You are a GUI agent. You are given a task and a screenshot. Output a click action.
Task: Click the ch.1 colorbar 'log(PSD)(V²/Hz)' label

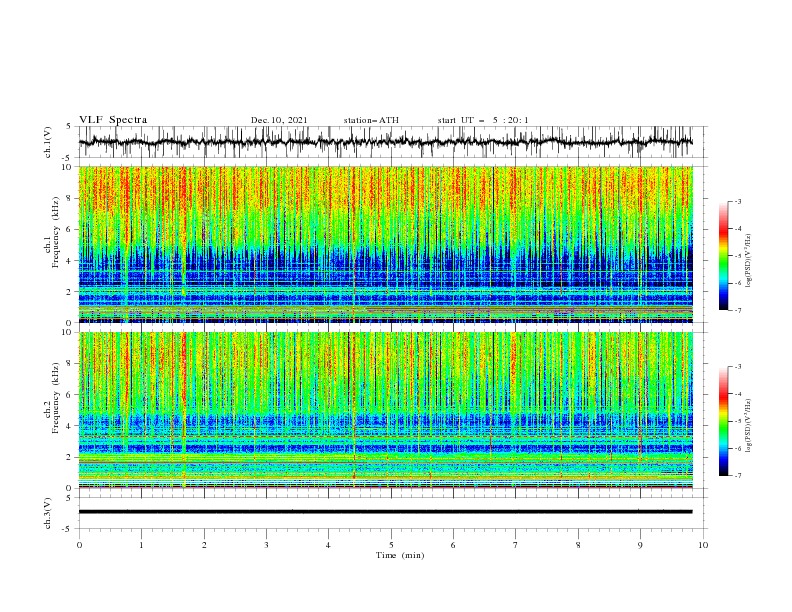point(749,261)
